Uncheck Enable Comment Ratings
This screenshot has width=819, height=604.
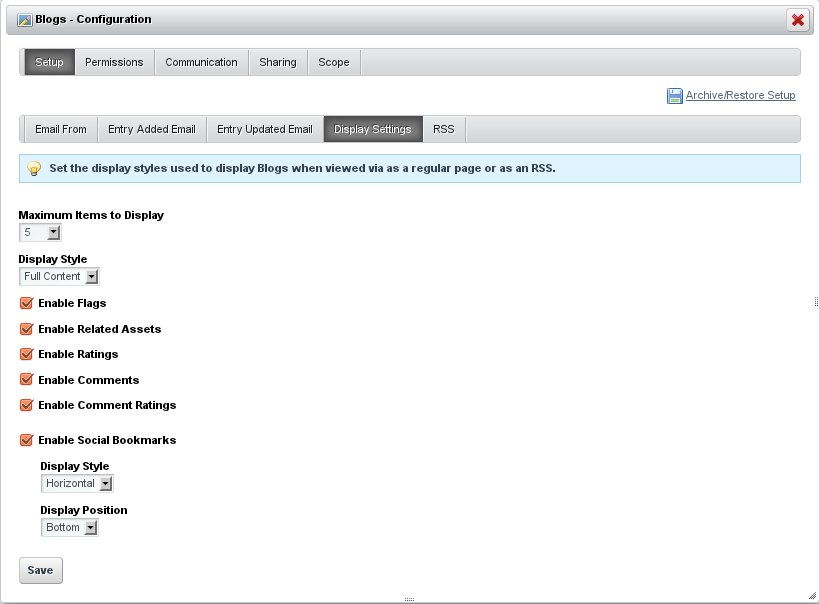(27, 405)
